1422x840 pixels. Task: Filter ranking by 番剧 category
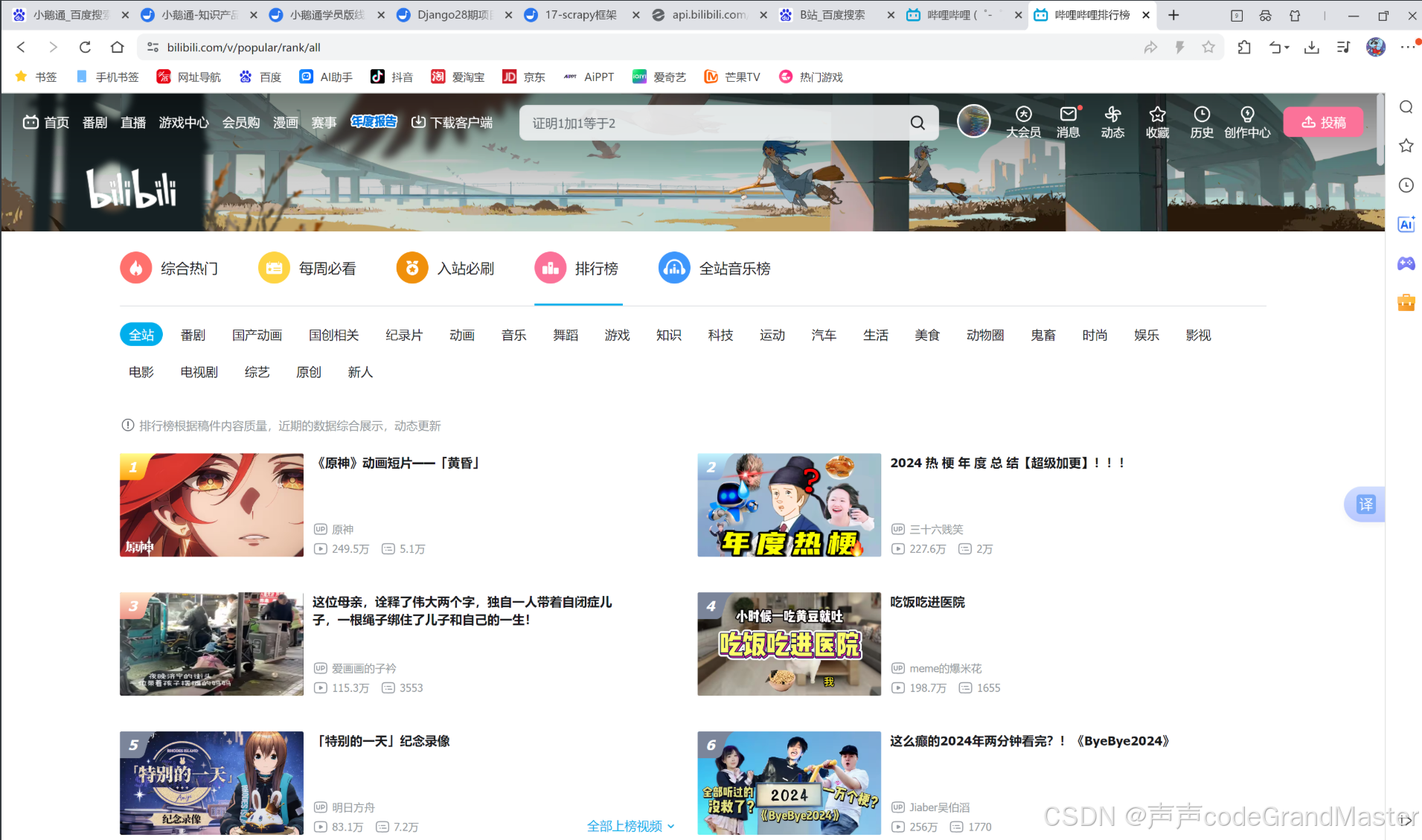click(x=193, y=335)
